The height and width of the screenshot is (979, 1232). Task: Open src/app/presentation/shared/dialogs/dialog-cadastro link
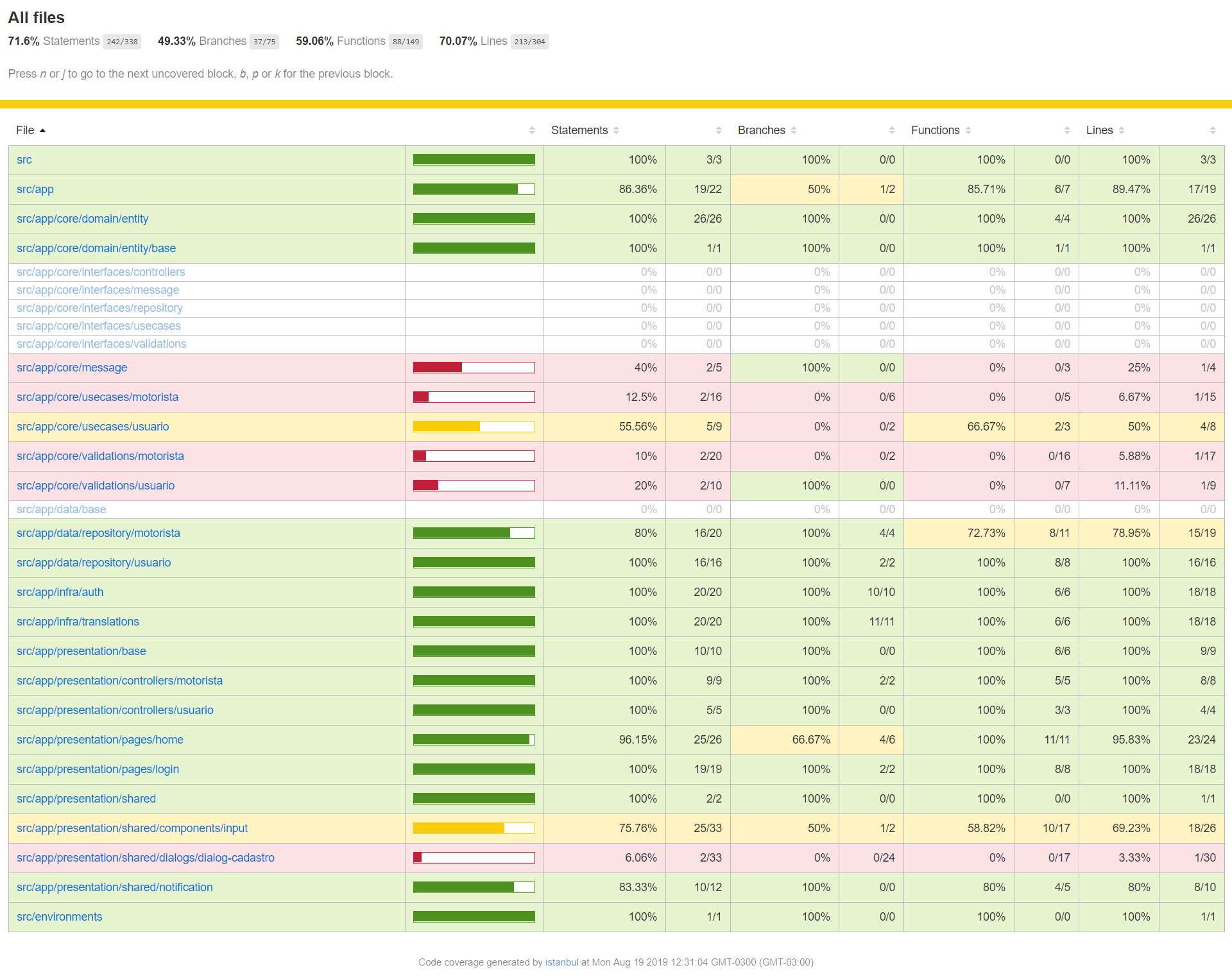tap(146, 858)
